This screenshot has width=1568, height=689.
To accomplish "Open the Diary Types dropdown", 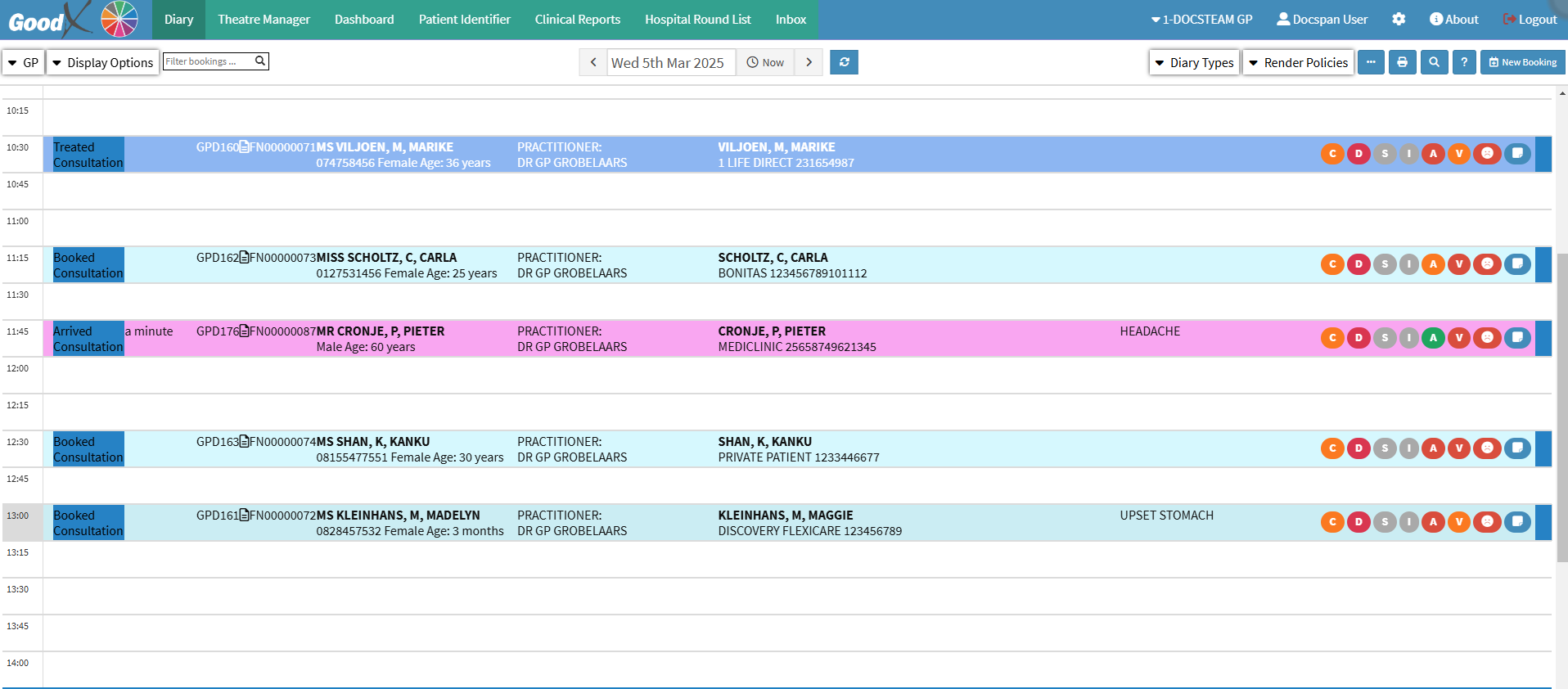I will pyautogui.click(x=1194, y=62).
